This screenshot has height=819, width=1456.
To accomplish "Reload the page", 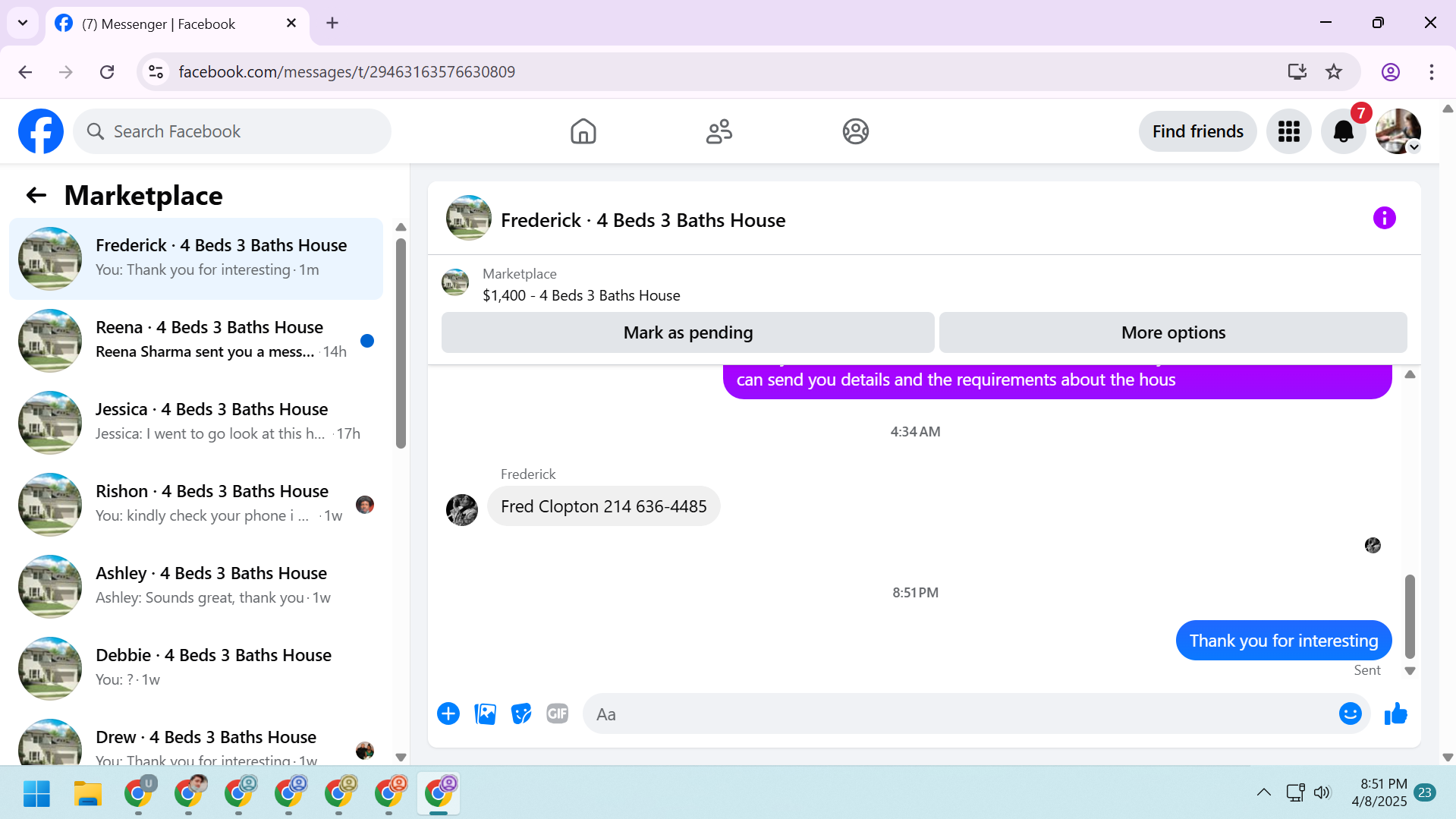I will (107, 71).
